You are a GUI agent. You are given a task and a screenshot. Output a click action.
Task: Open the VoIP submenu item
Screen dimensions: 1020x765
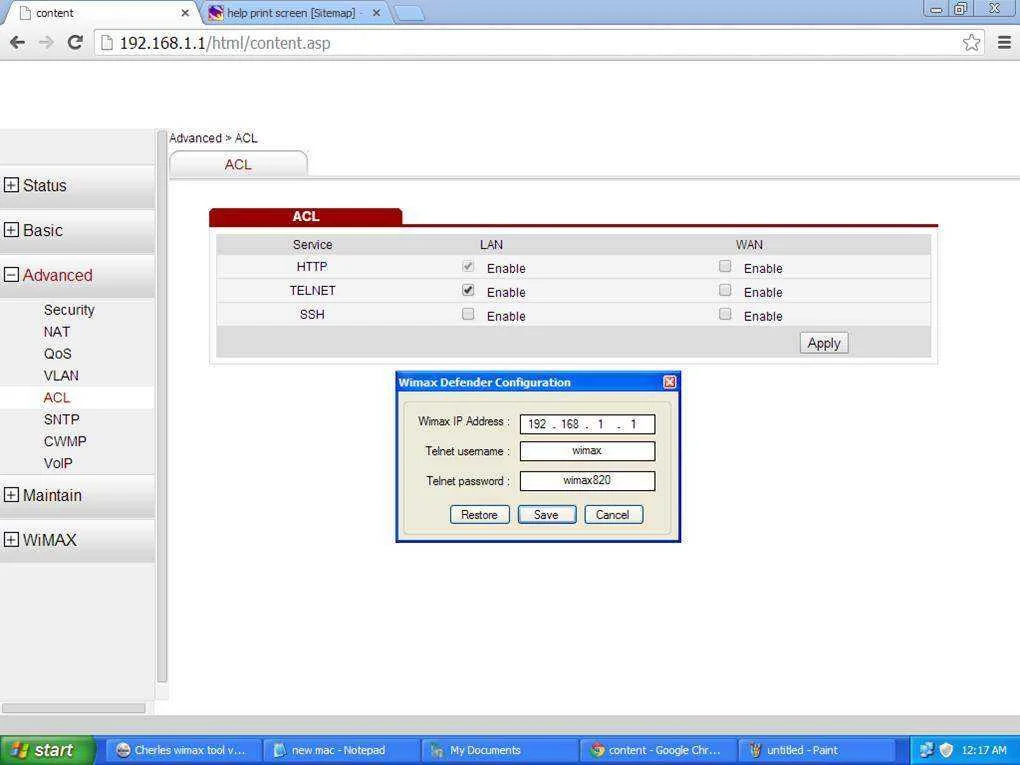tap(58, 463)
